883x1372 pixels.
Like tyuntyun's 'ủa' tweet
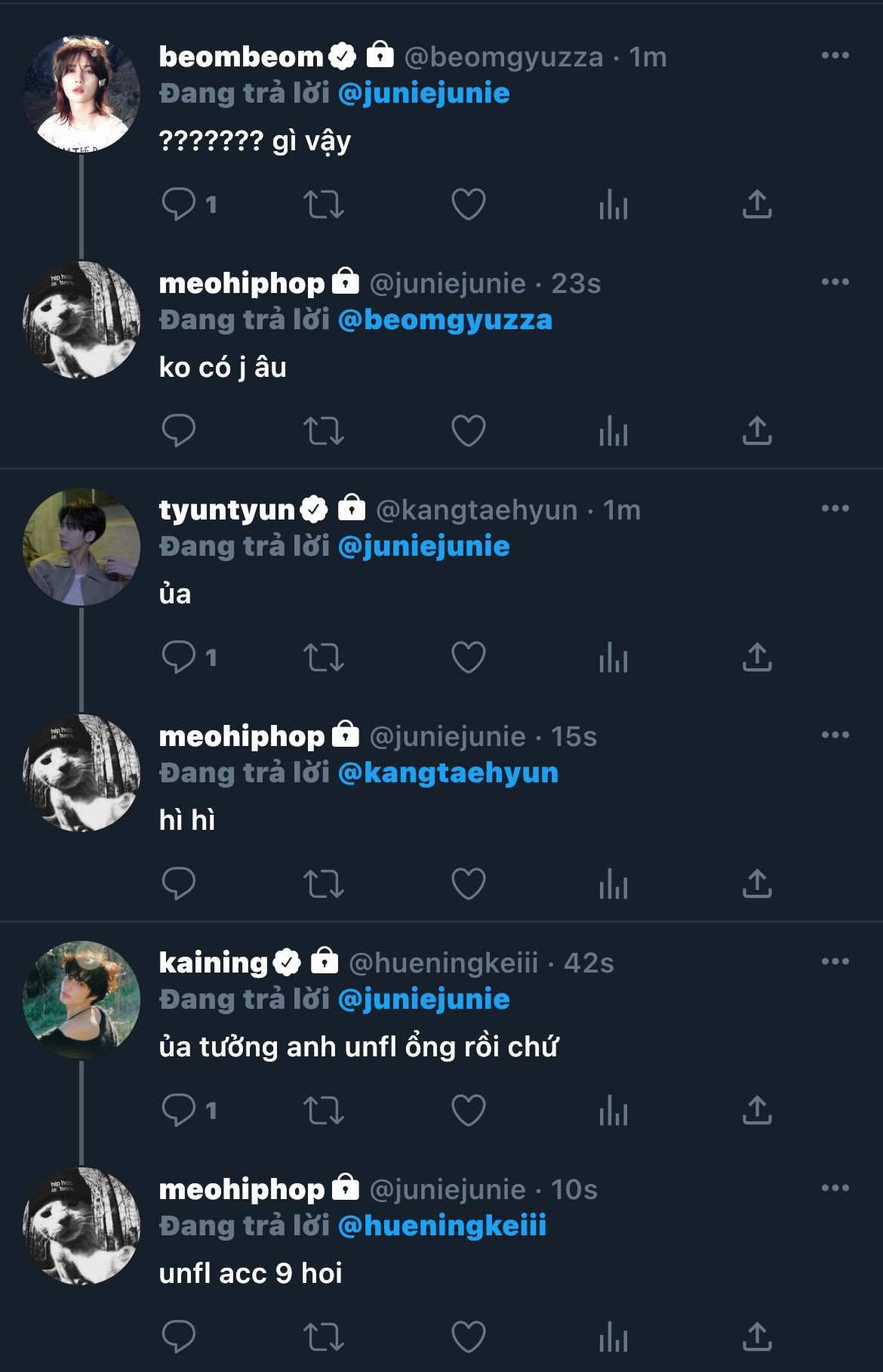468,657
